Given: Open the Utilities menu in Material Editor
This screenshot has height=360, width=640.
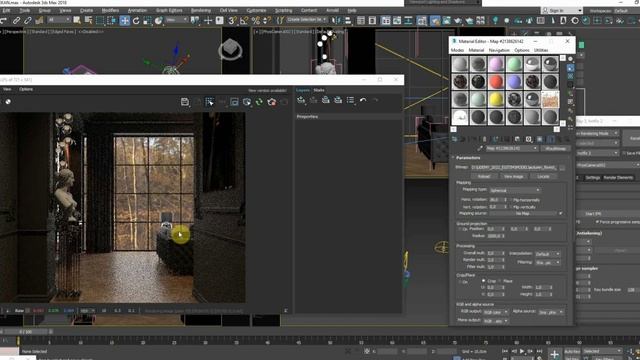Looking at the screenshot, I should 541,50.
